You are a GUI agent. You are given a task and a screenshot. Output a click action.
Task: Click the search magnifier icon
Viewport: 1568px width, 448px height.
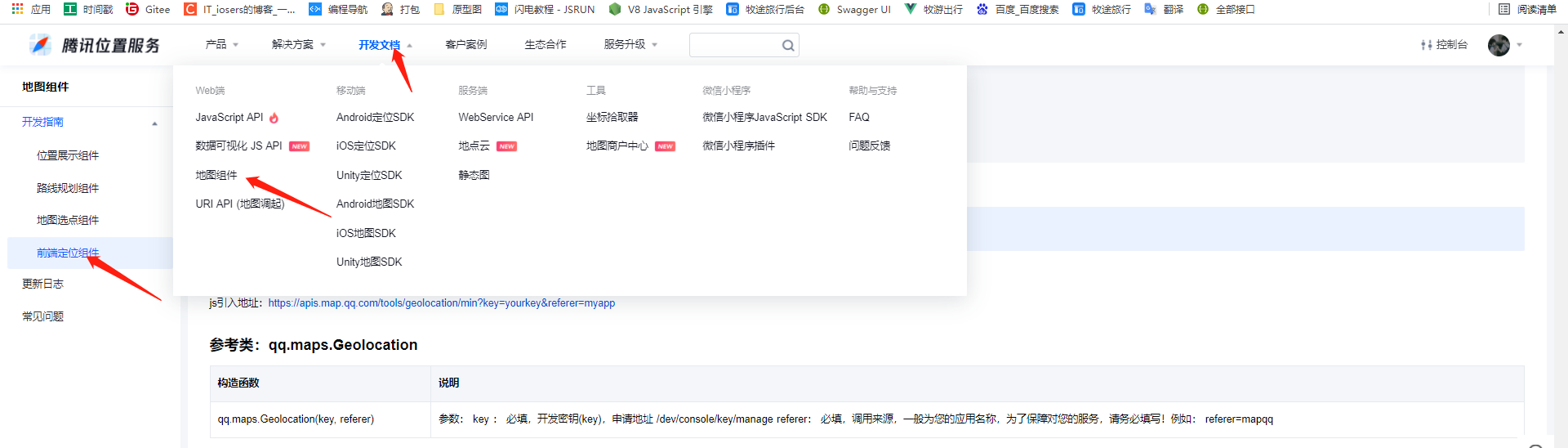click(x=788, y=46)
